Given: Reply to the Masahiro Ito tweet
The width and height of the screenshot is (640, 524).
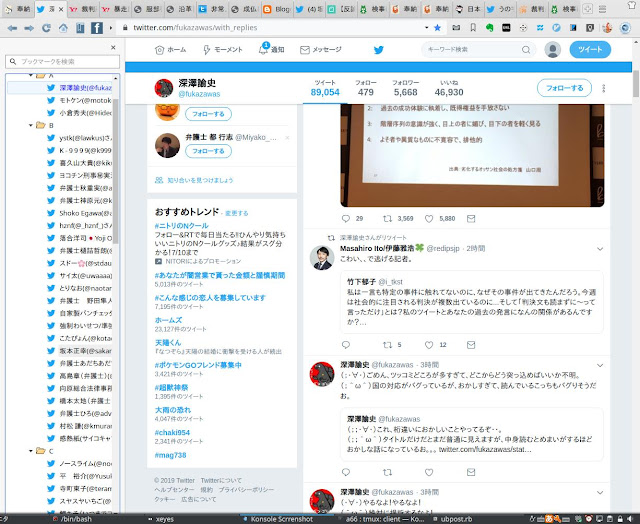Looking at the screenshot, I should coord(346,345).
